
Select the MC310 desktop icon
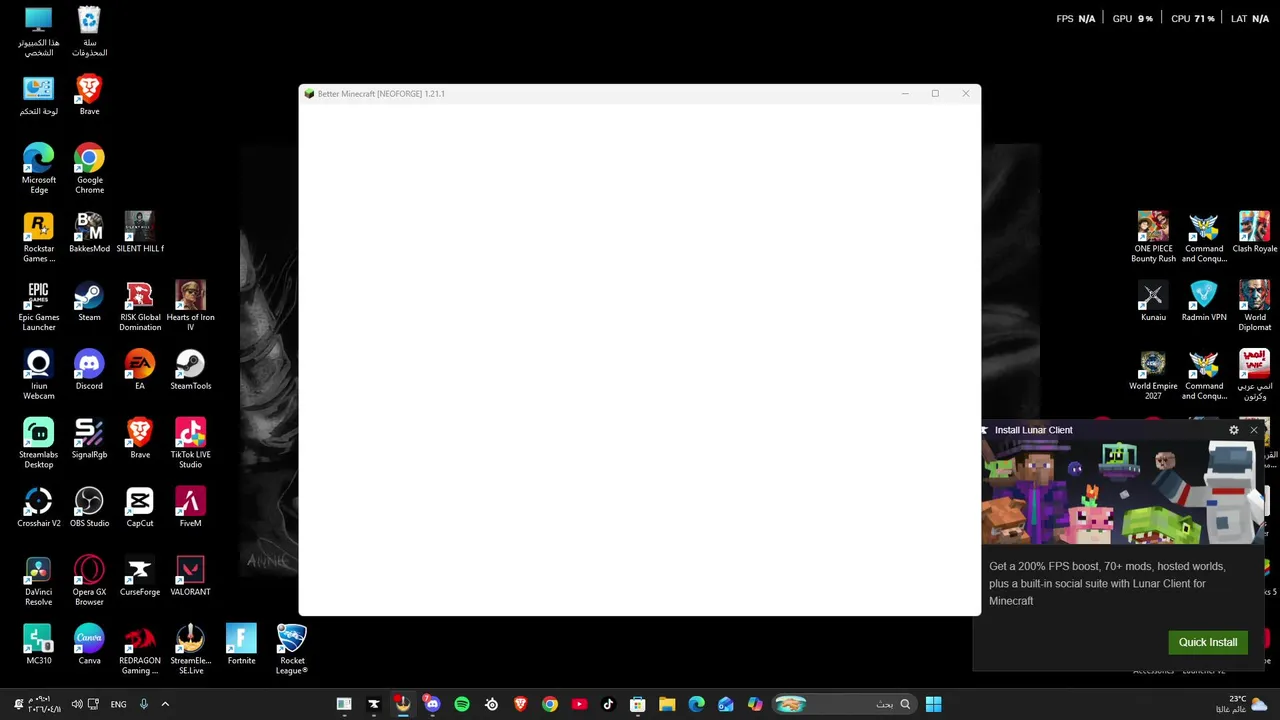point(39,644)
